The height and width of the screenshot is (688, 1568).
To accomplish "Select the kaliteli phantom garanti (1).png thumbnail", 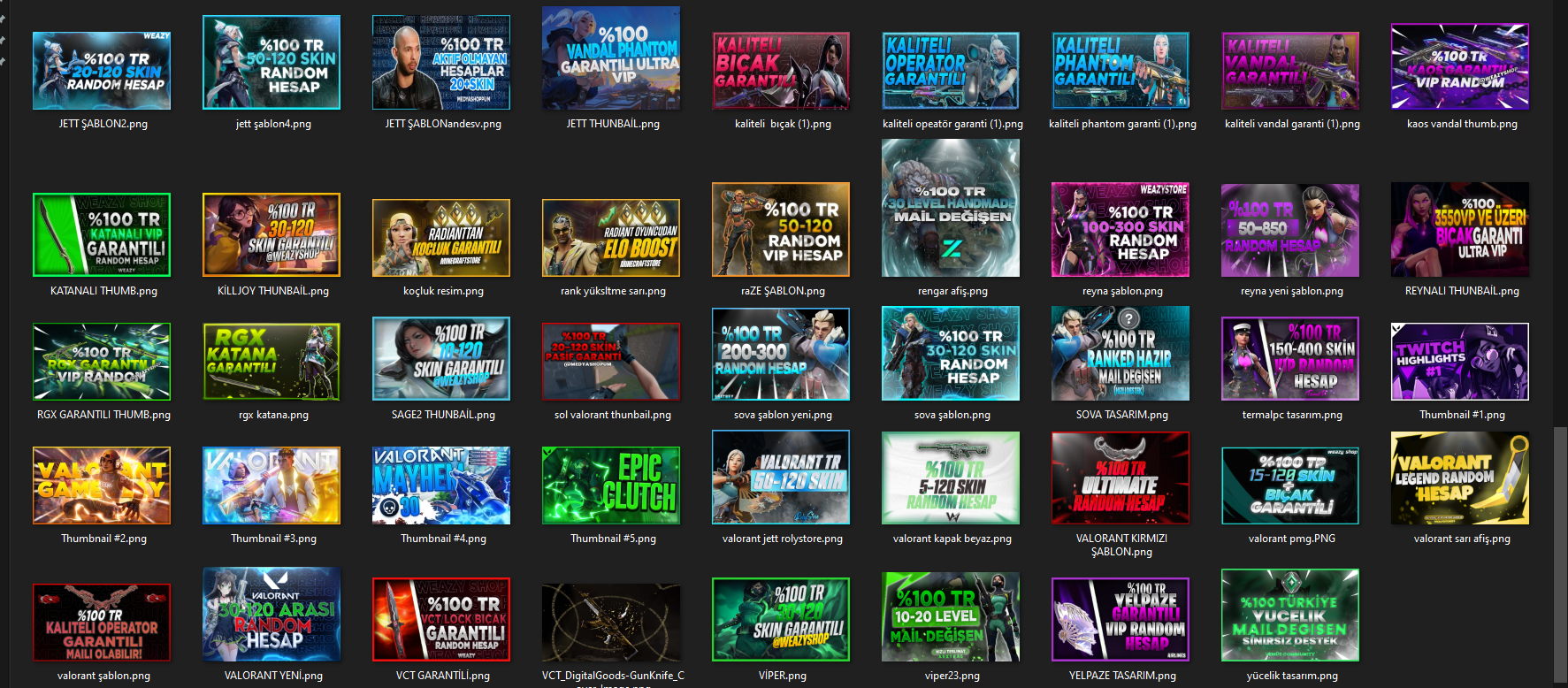I will pyautogui.click(x=1121, y=71).
